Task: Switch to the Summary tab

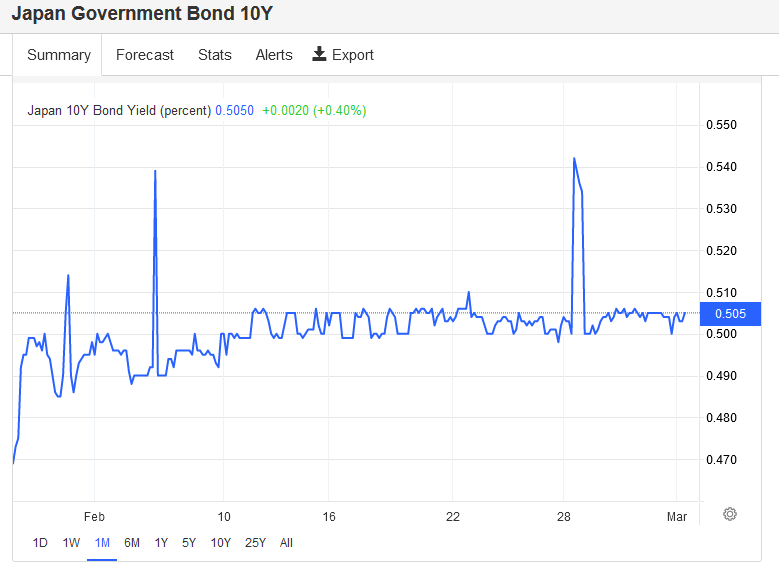Action: (59, 55)
